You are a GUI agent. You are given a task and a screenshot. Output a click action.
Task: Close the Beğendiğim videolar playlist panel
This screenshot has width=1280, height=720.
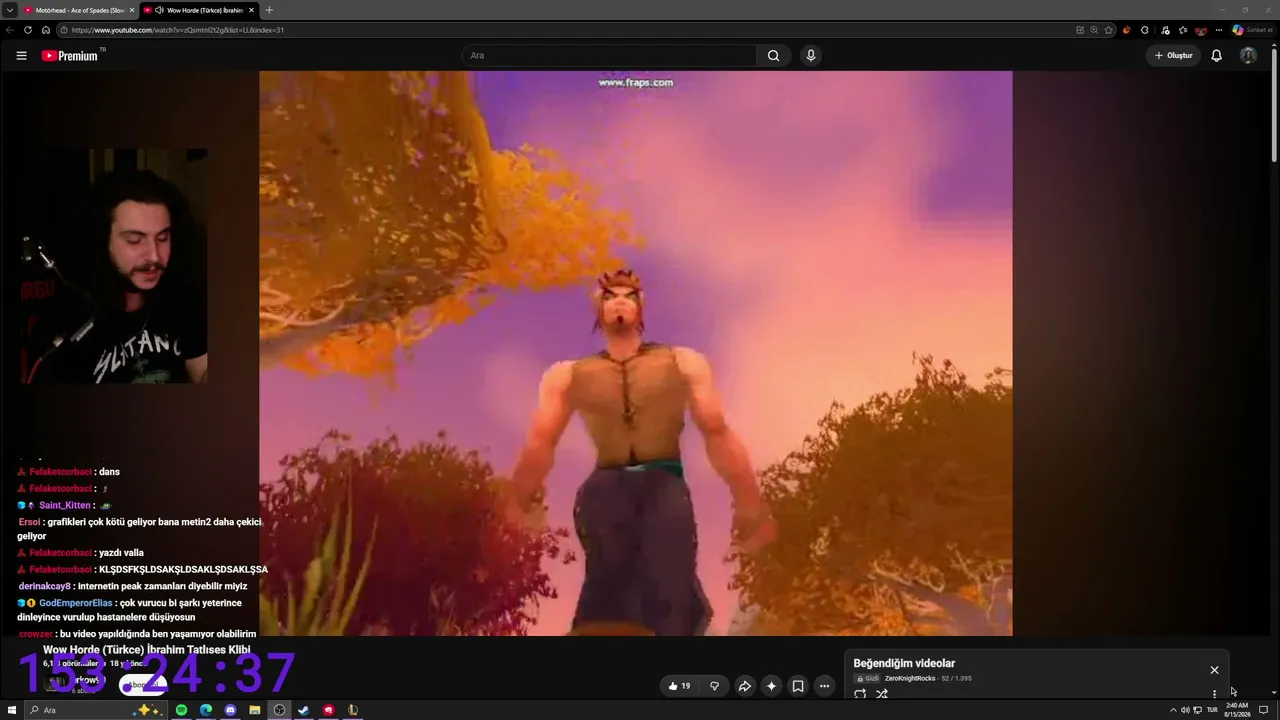(1214, 670)
